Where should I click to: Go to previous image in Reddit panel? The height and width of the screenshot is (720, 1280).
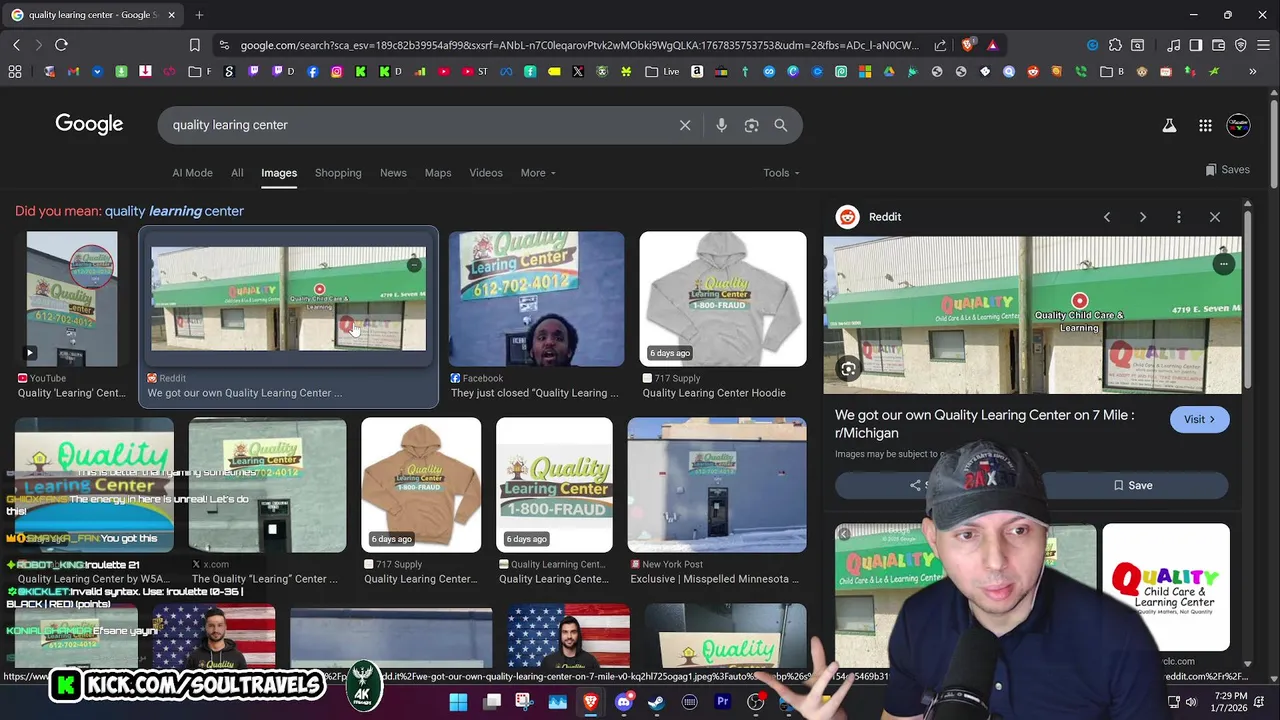pyautogui.click(x=1107, y=217)
